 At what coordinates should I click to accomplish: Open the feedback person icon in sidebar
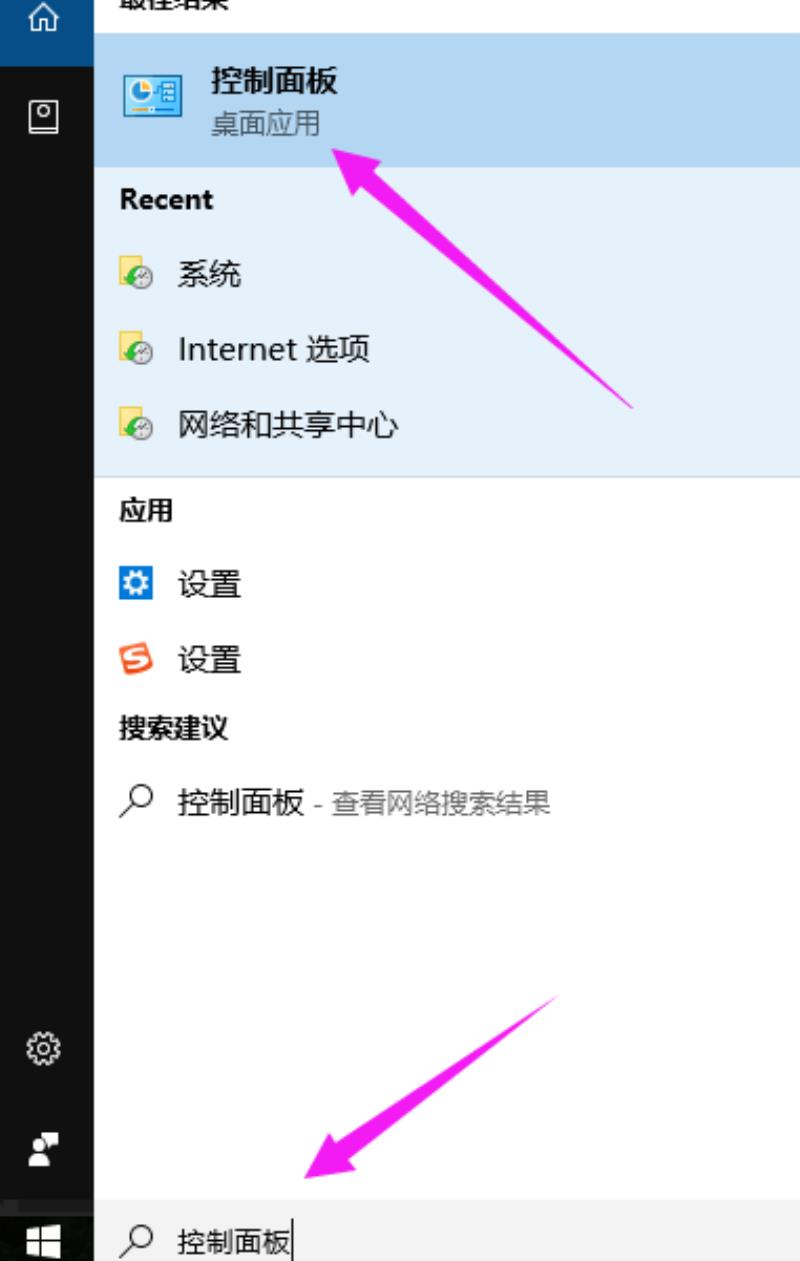click(x=43, y=1149)
